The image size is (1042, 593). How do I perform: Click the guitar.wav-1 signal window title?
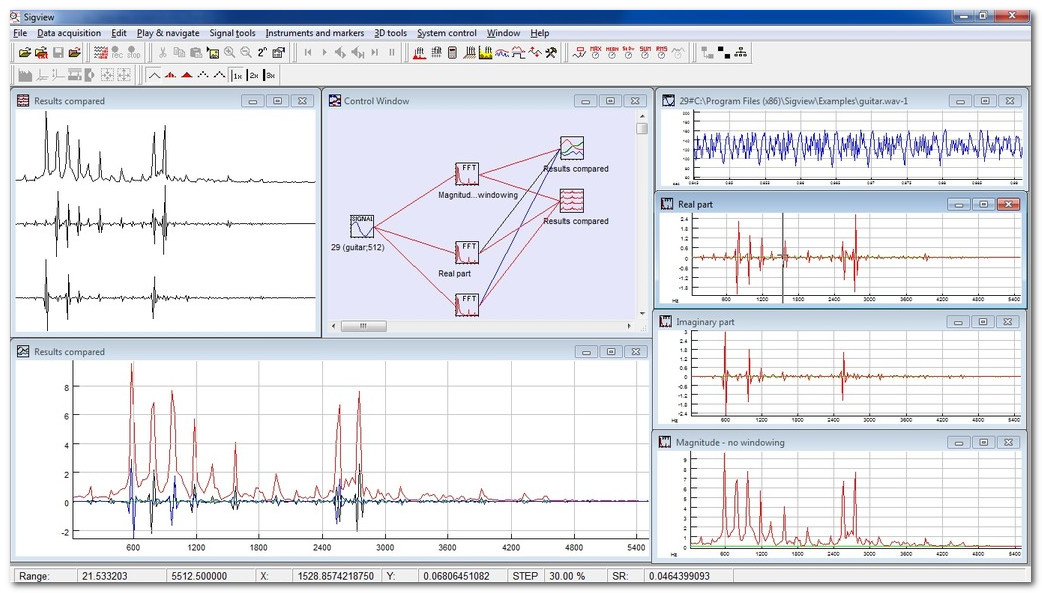point(793,101)
